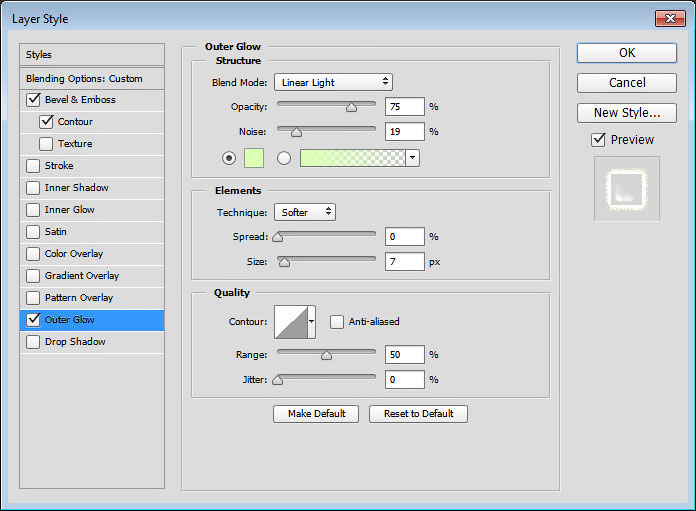Select the Color Overlay row label

tap(74, 254)
